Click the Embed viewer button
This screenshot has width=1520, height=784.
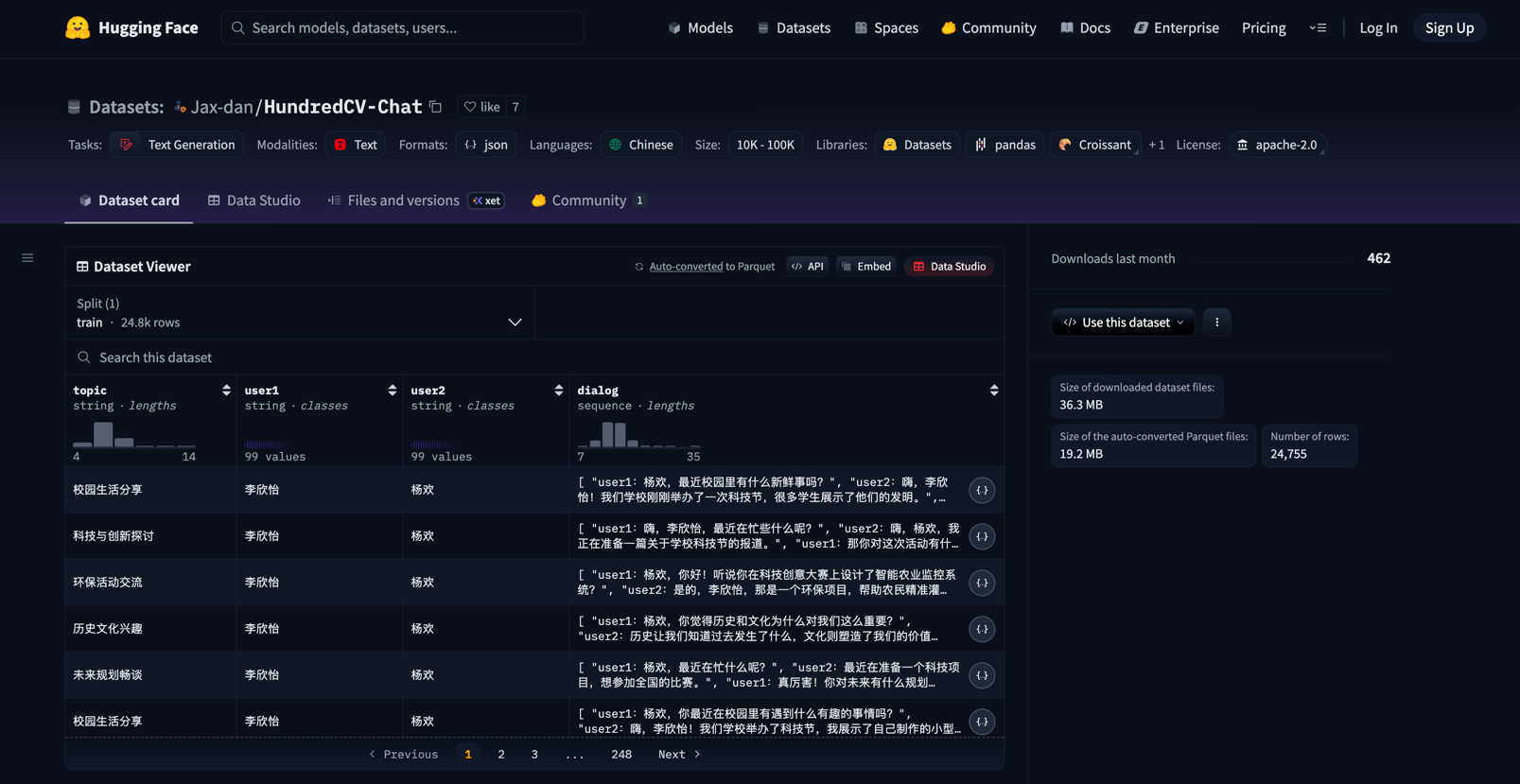pyautogui.click(x=865, y=267)
